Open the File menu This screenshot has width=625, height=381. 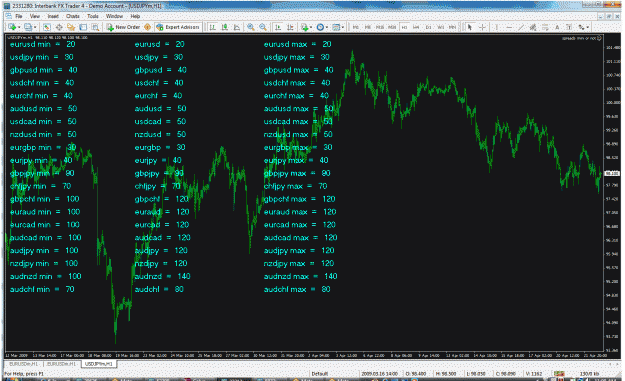(x=19, y=16)
